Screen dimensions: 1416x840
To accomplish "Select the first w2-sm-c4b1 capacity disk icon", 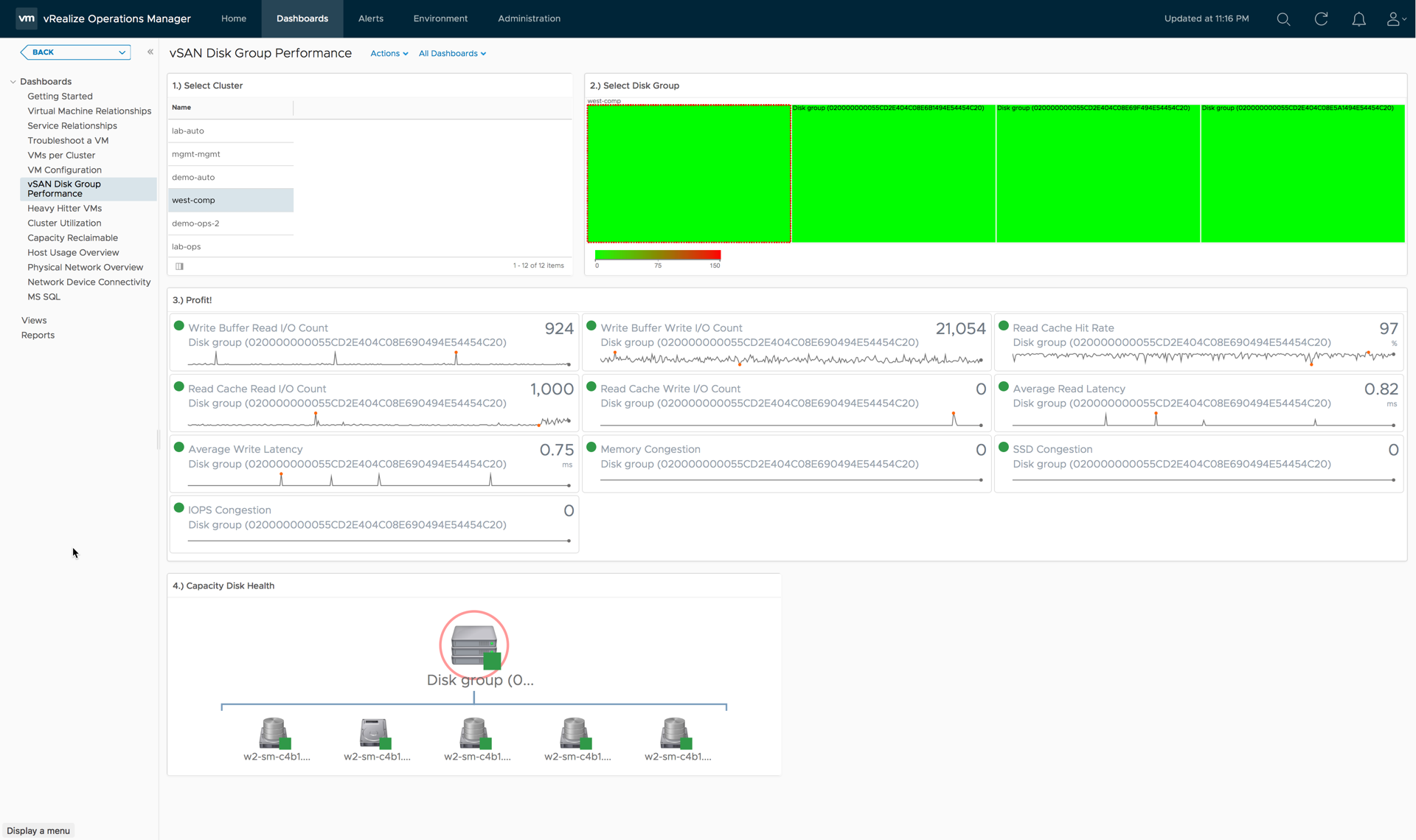I will point(274,733).
